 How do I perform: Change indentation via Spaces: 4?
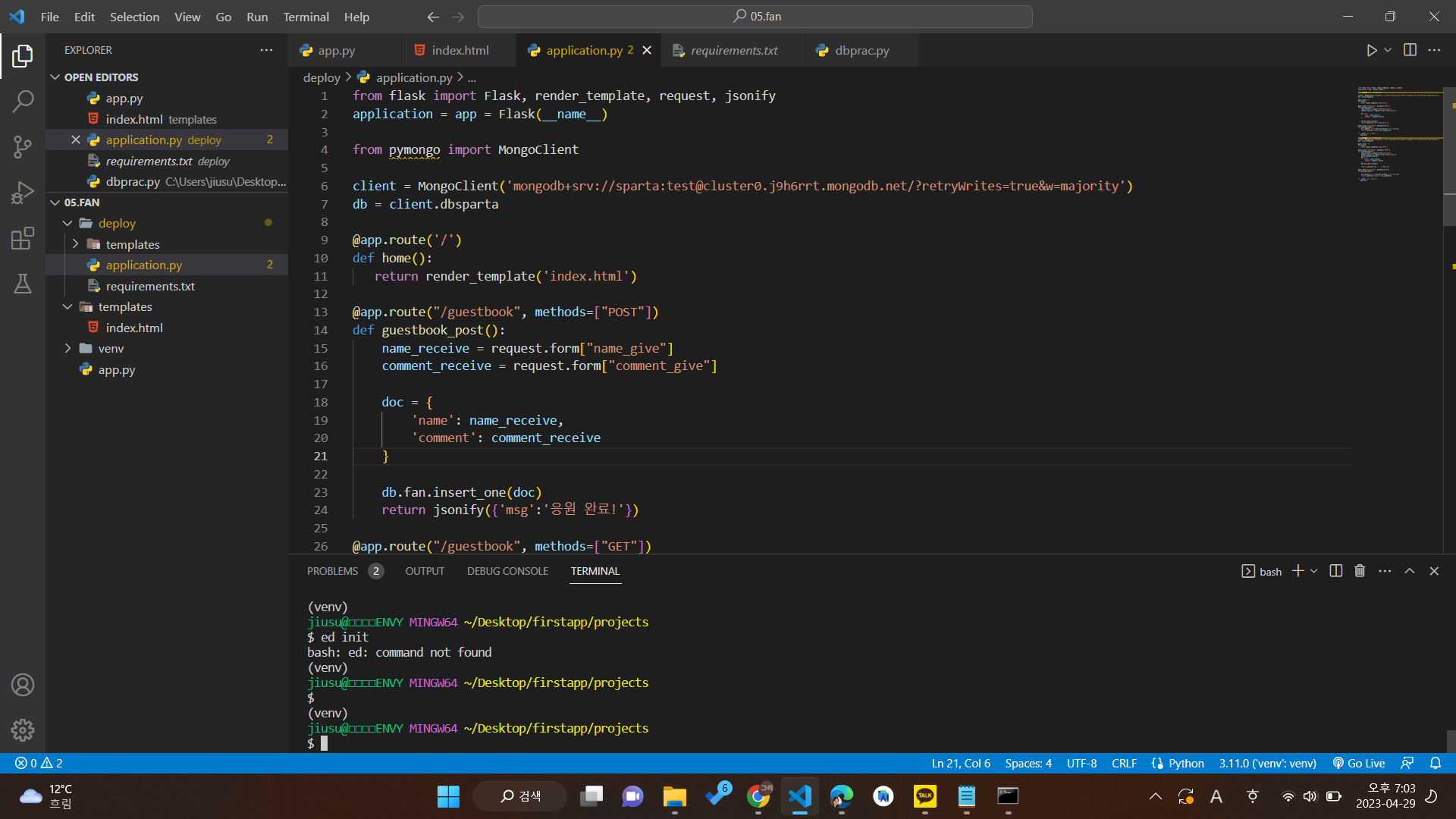click(1028, 764)
